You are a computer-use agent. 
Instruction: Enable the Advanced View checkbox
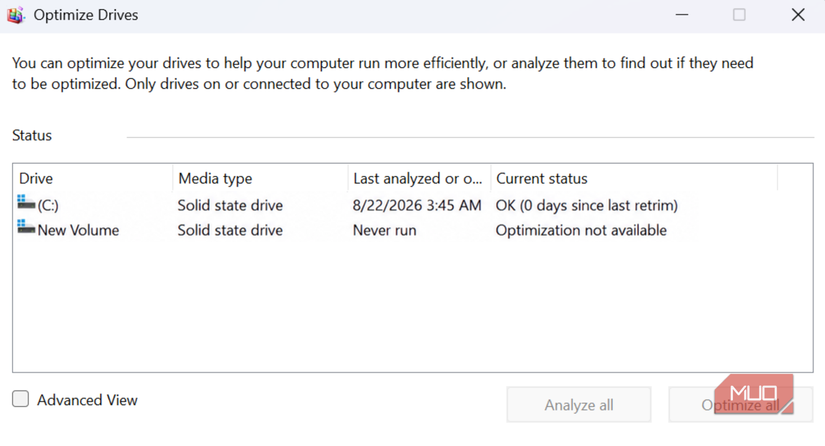21,399
